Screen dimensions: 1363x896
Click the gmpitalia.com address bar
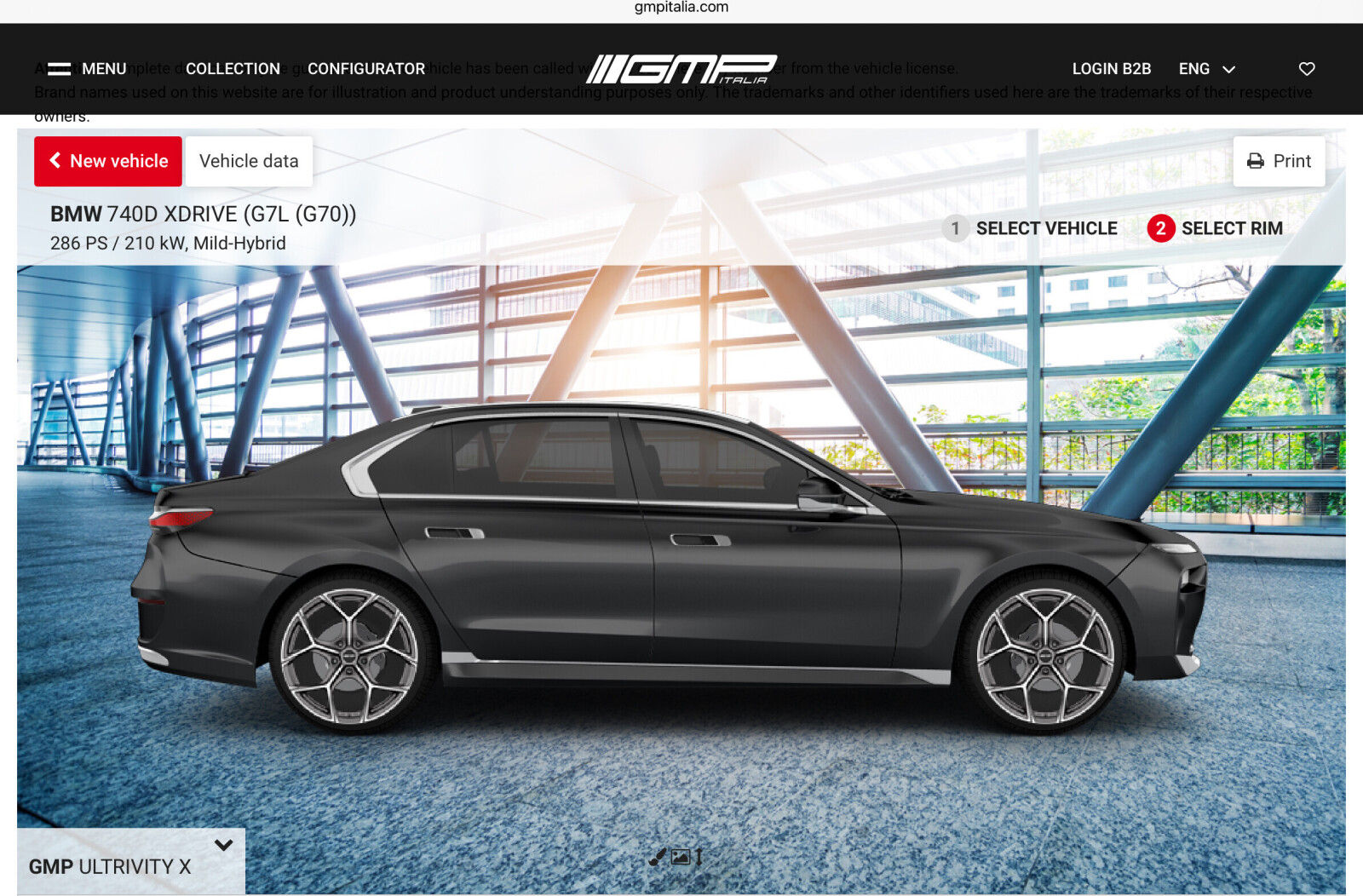pyautogui.click(x=681, y=8)
